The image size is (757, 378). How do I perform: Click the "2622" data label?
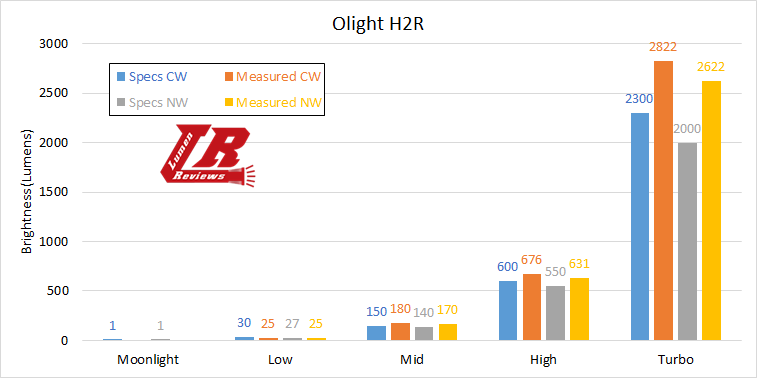[x=711, y=67]
